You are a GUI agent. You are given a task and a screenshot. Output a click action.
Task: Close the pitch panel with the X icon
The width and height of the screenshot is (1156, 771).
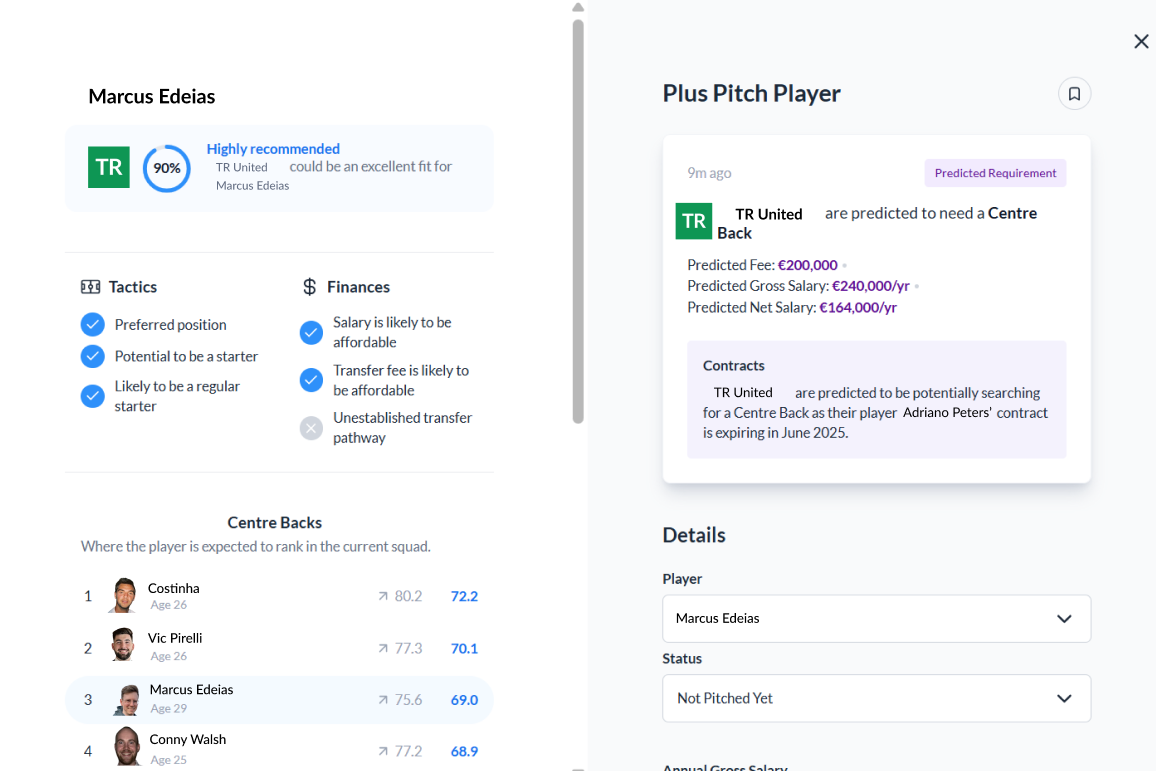pos(1141,41)
